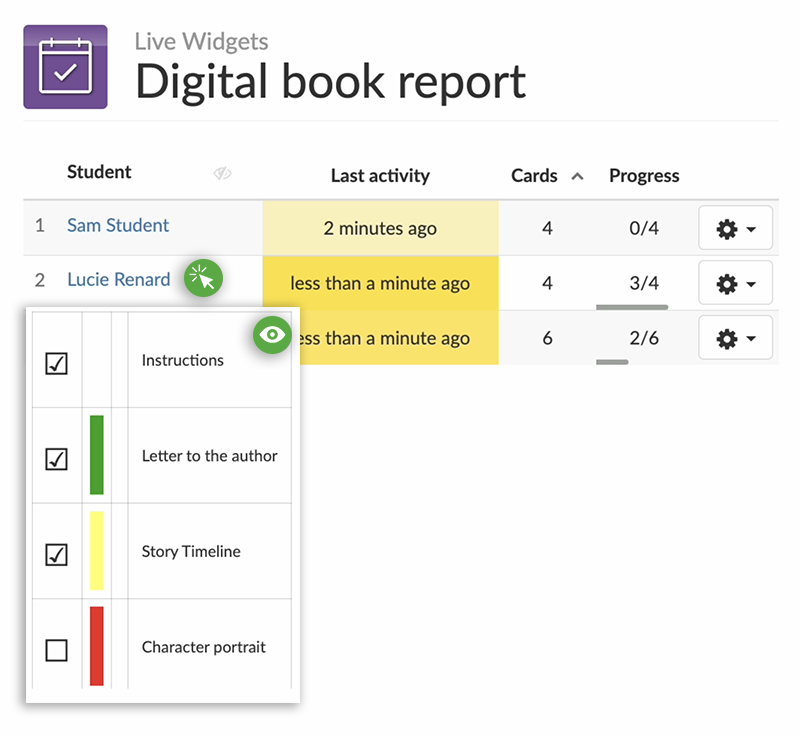Image resolution: width=800 pixels, height=736 pixels.
Task: Open Sam Student's profile link
Action: point(117,225)
